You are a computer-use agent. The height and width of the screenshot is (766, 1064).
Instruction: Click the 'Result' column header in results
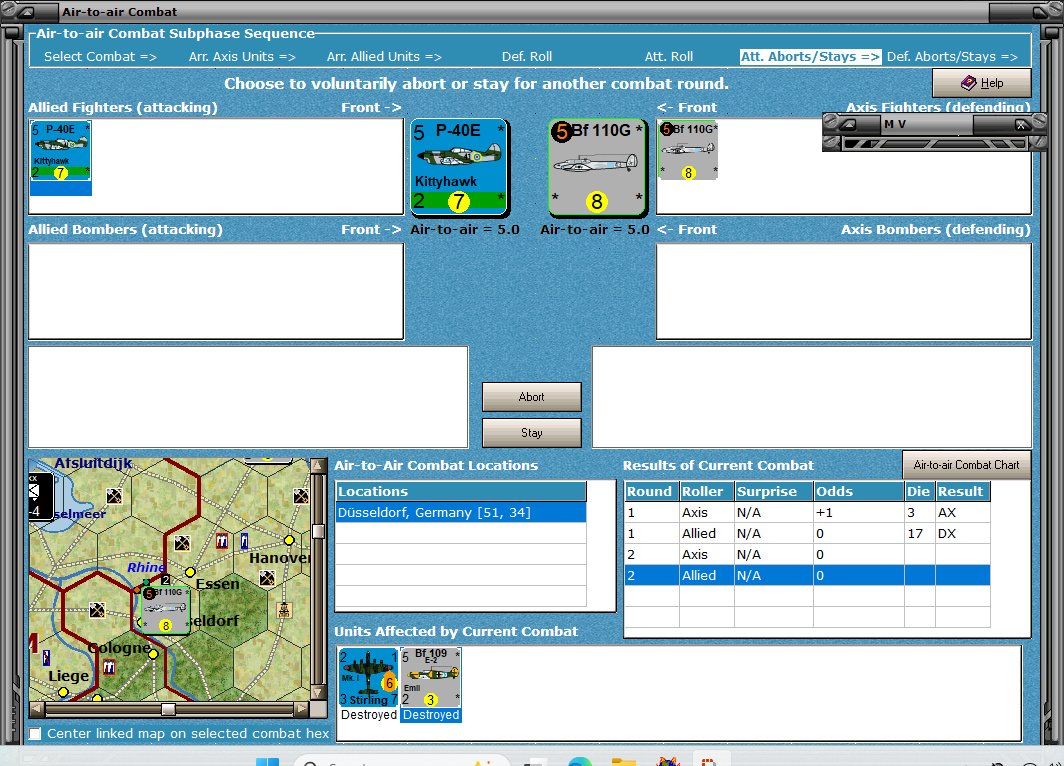(962, 491)
